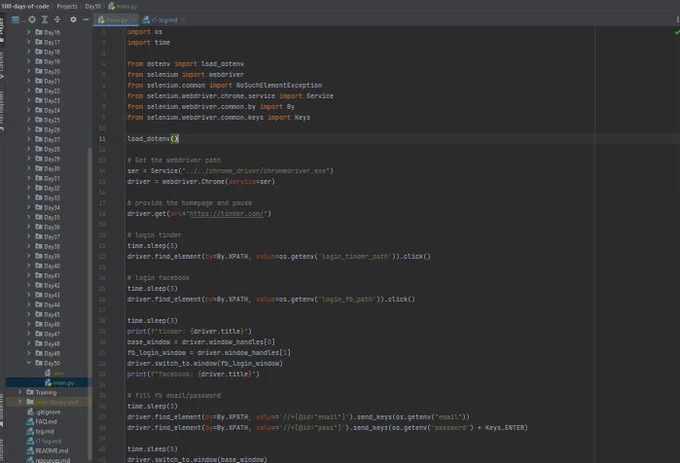Select the Day22 folder row
The image size is (680, 463).
[49, 91]
